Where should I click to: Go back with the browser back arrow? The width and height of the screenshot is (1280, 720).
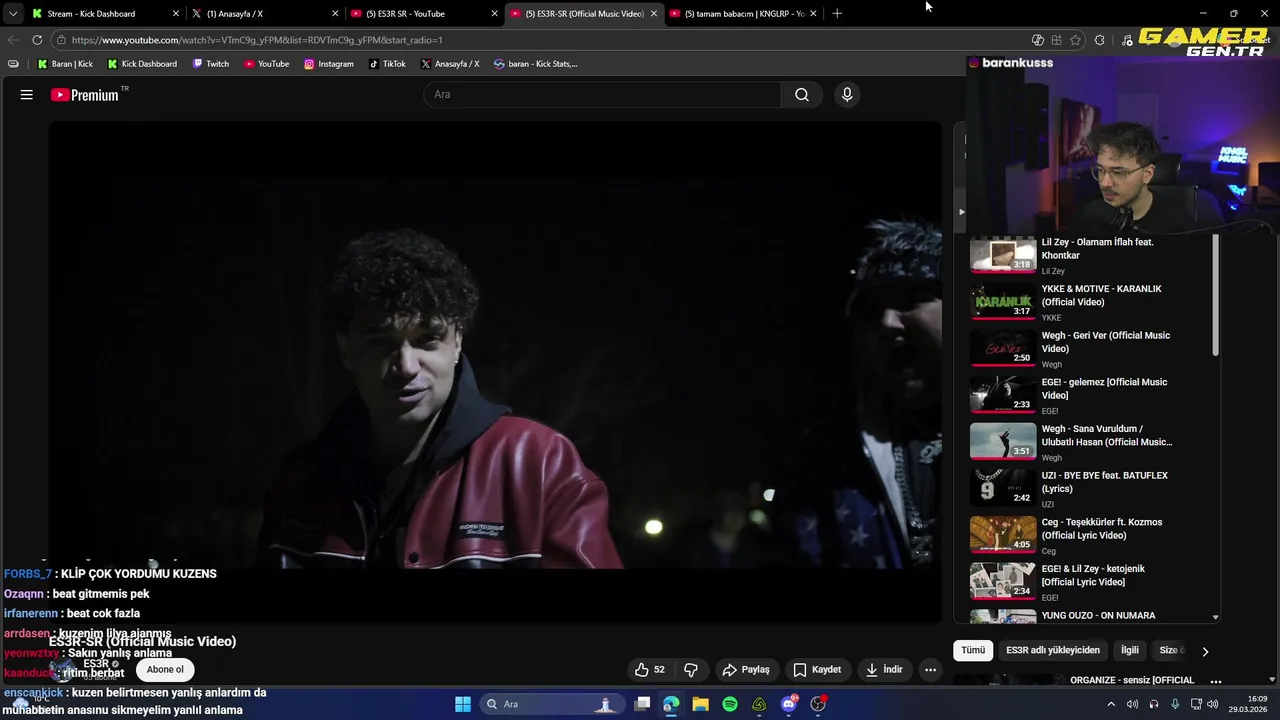[x=13, y=40]
